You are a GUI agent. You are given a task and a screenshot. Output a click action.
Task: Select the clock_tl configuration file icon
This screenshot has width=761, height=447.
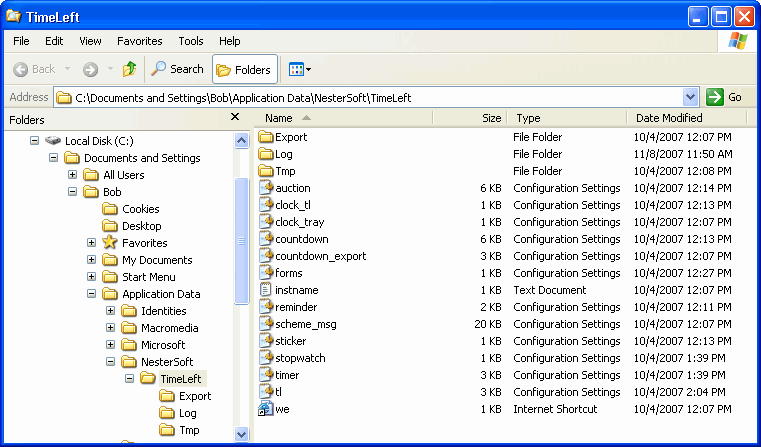click(265, 205)
